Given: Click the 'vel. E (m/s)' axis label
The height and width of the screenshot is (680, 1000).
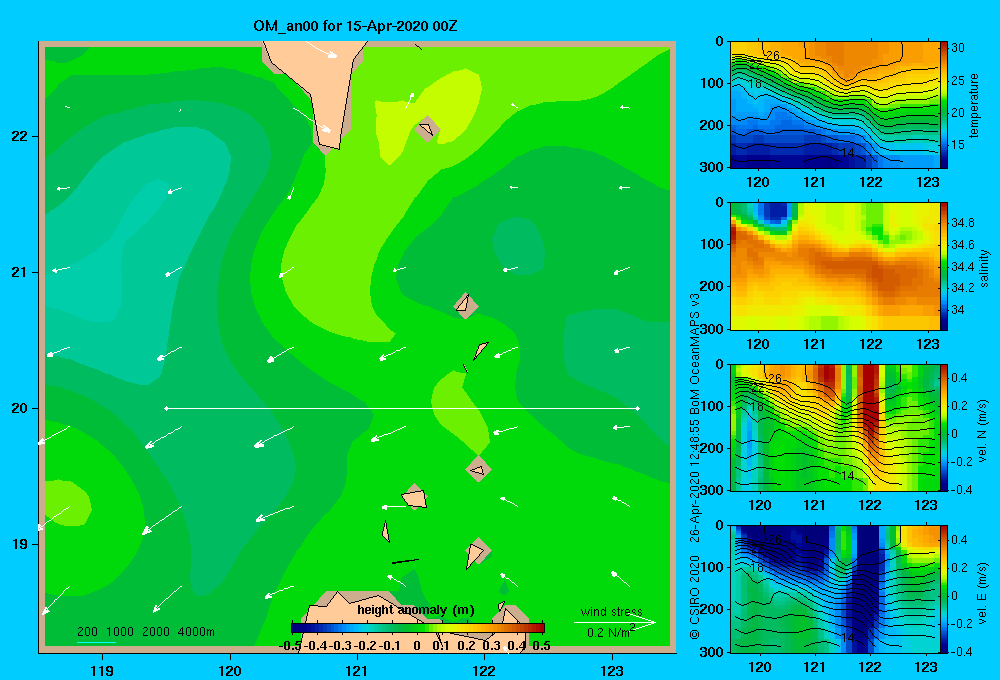Looking at the screenshot, I should 983,593.
